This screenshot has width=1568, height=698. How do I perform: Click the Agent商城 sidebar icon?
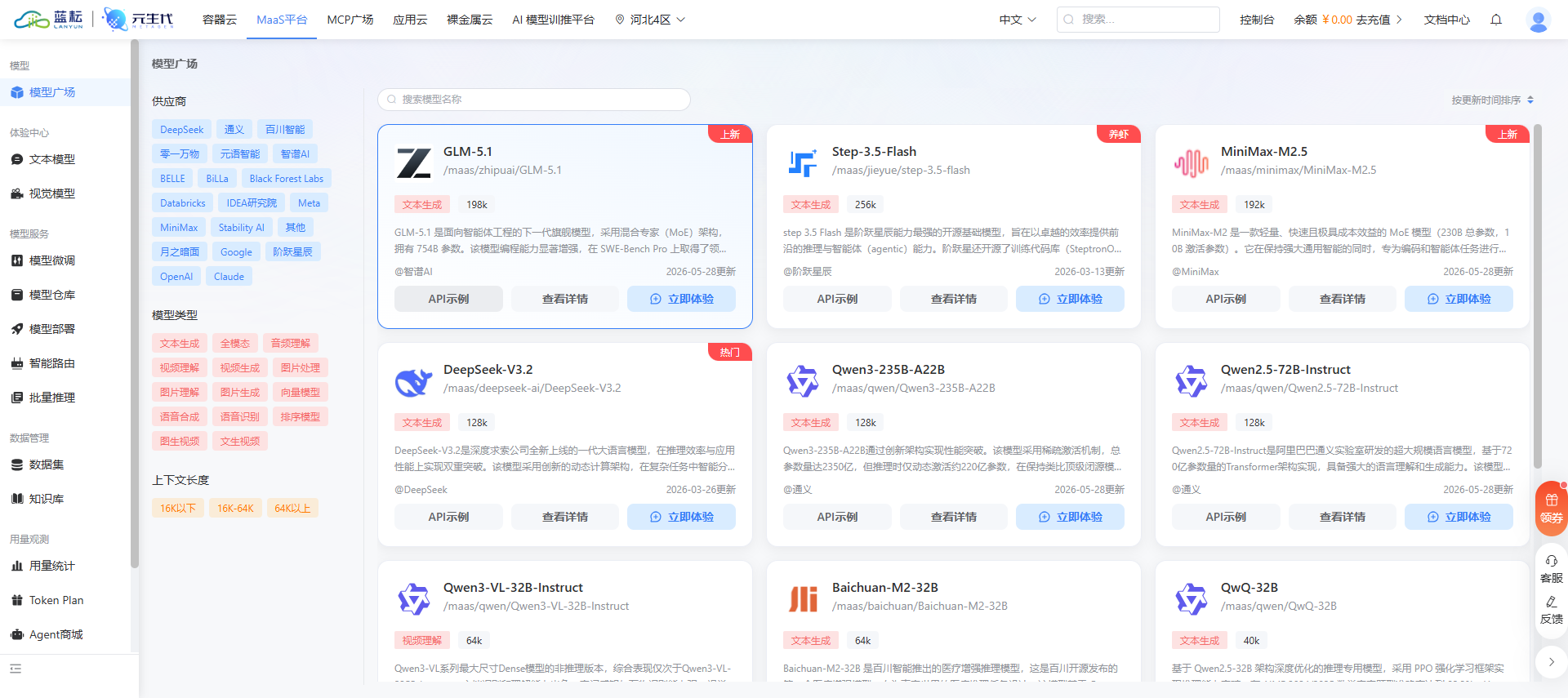(x=17, y=634)
